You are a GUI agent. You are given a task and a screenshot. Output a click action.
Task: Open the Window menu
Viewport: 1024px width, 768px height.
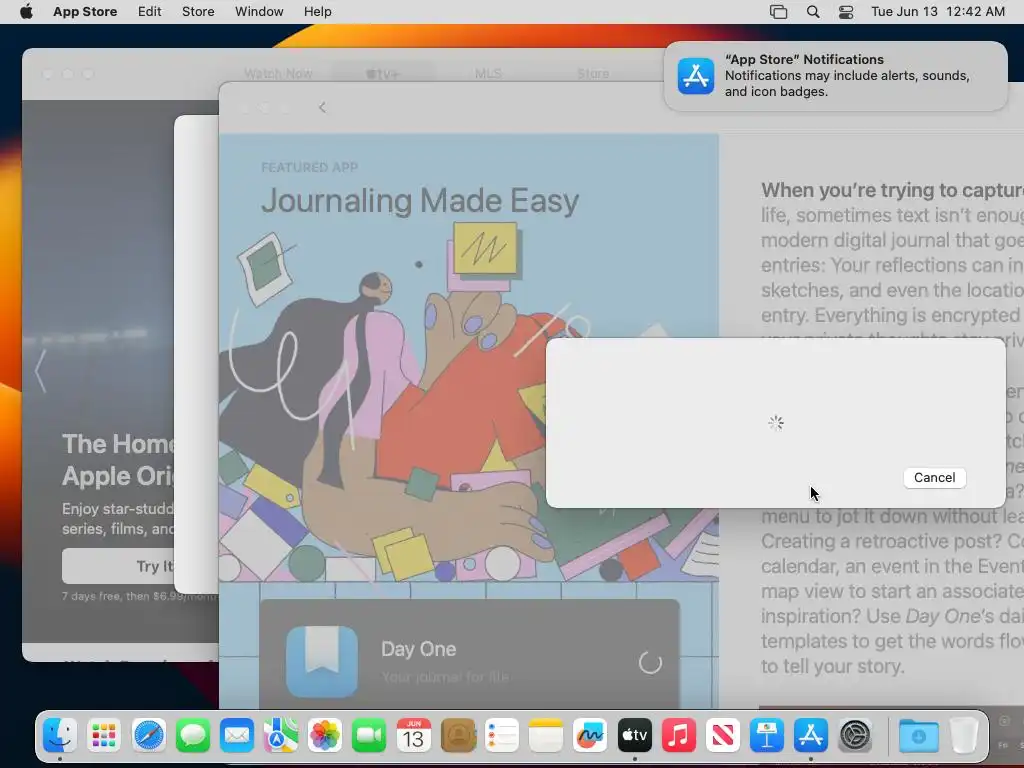[x=259, y=12]
